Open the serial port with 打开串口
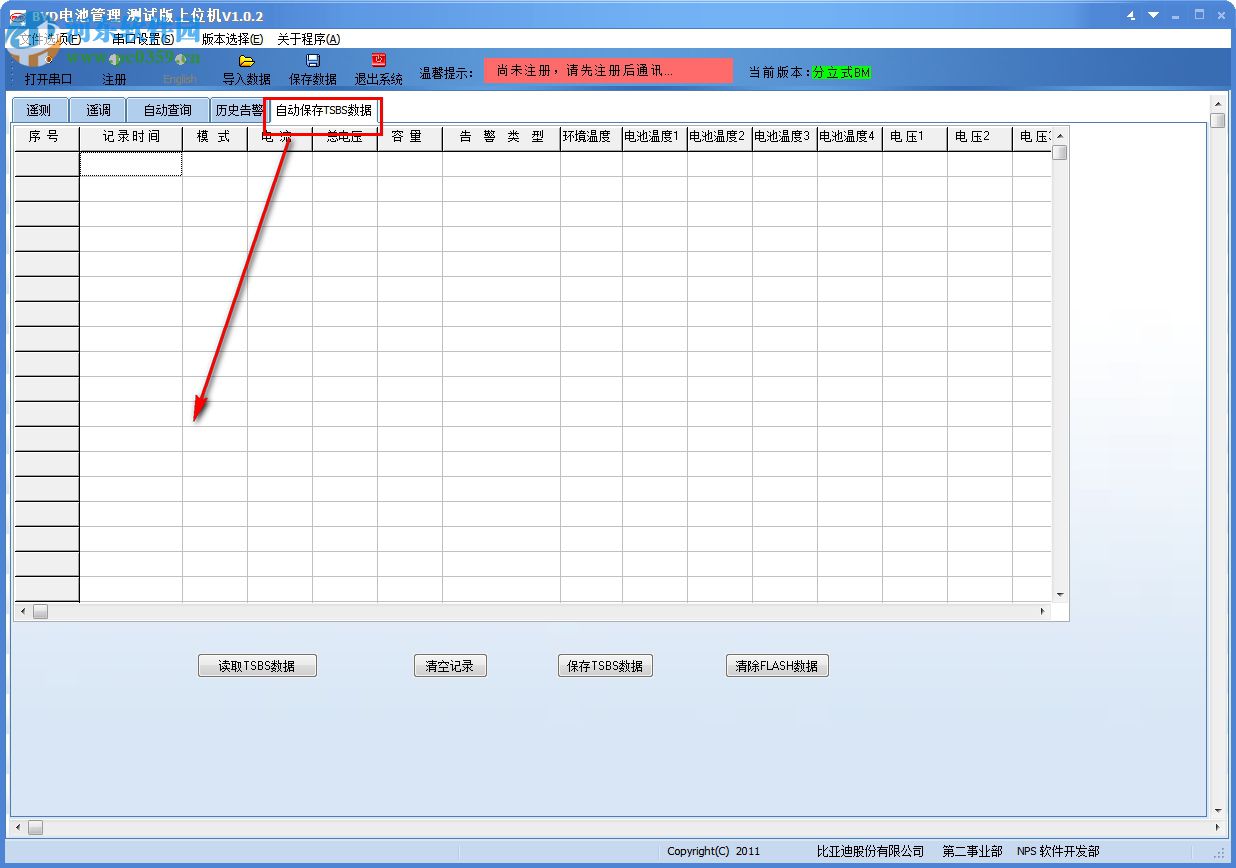This screenshot has width=1236, height=868. [x=48, y=69]
